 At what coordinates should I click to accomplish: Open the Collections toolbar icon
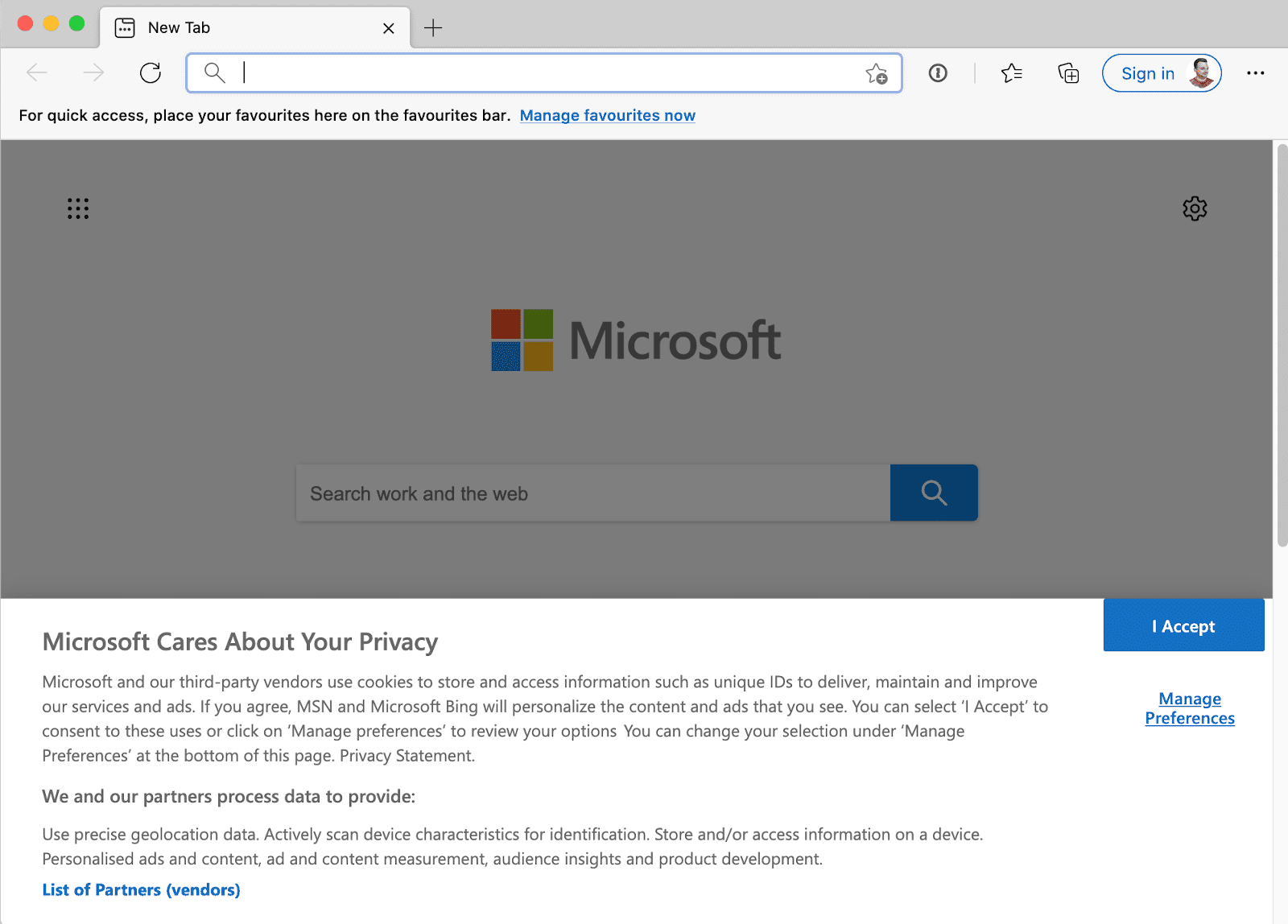pos(1068,73)
